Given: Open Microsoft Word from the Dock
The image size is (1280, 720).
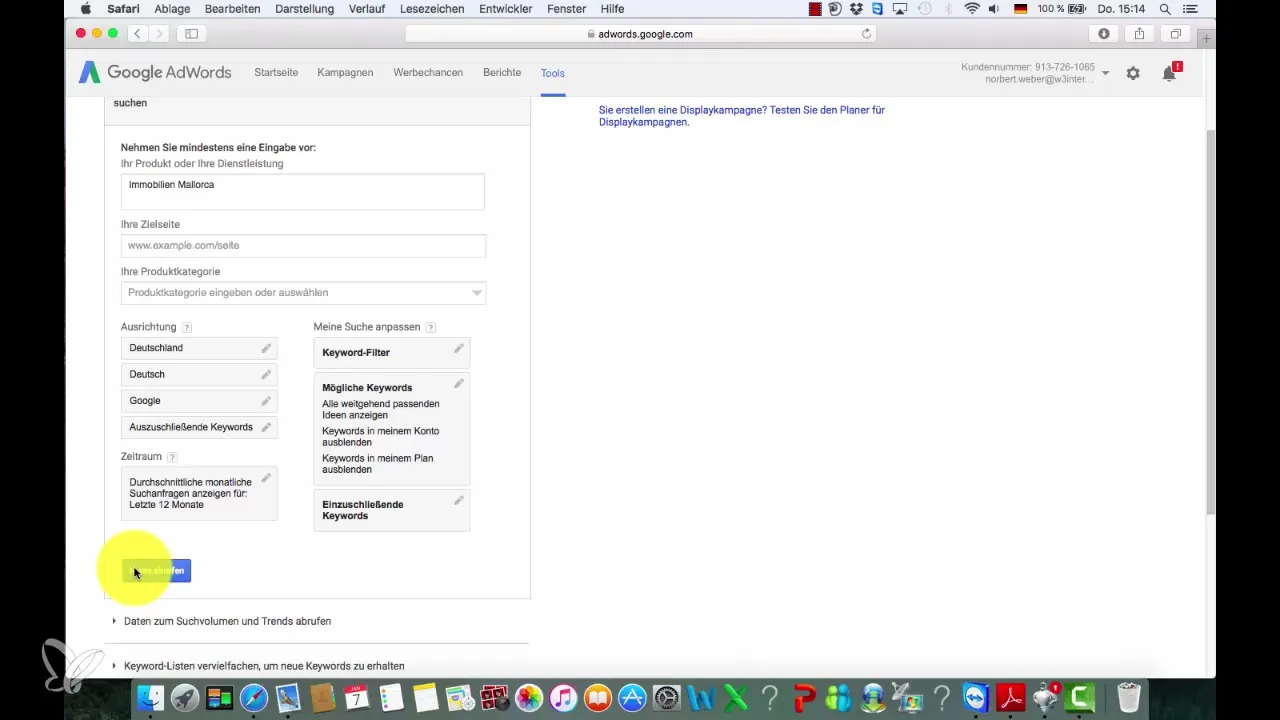Looking at the screenshot, I should tap(700, 697).
